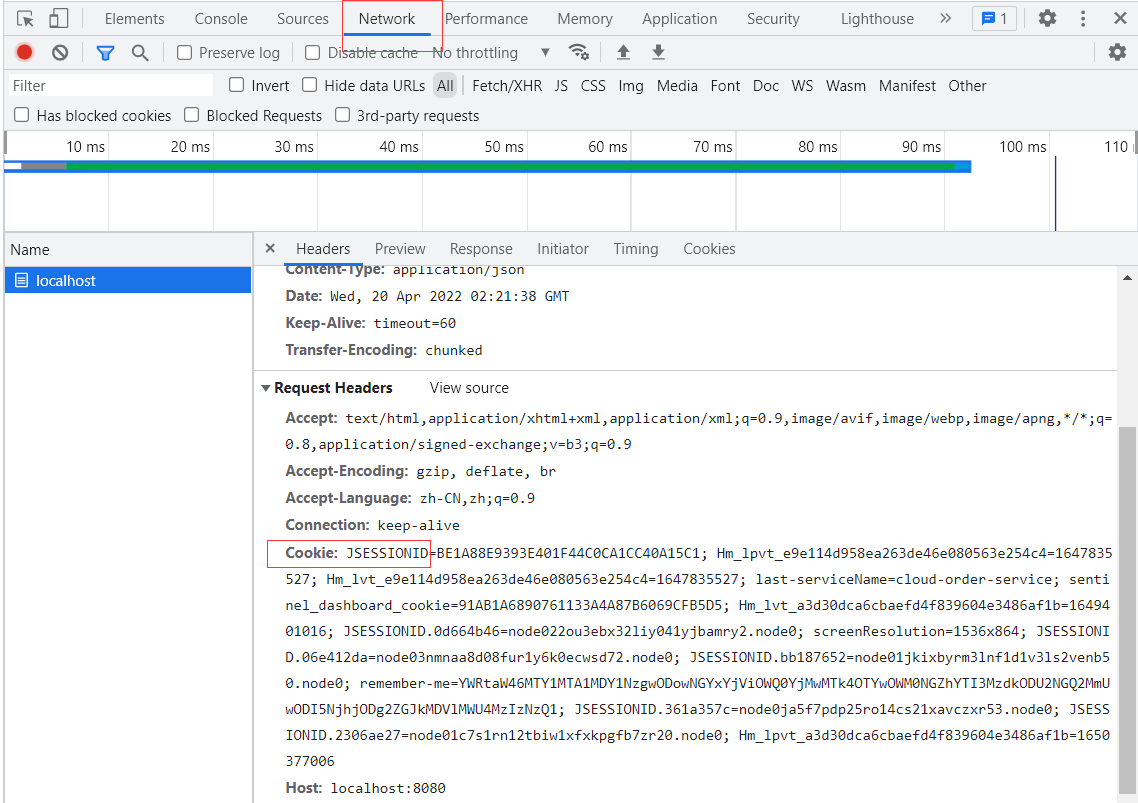The image size is (1138, 803).
Task: Open the Initiator detail tab
Action: [562, 249]
